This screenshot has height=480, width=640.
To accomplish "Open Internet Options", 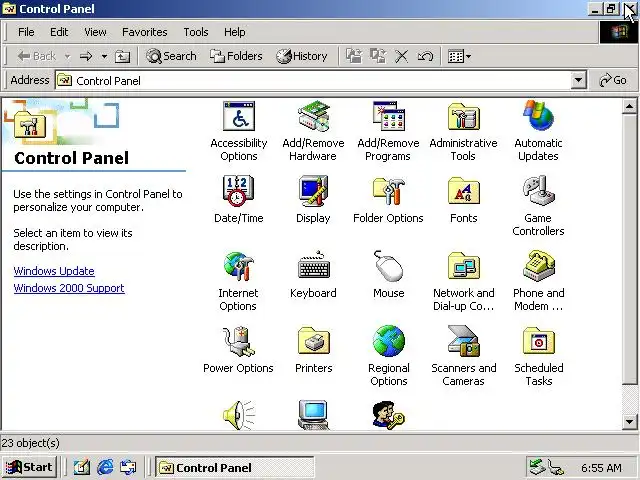I will point(238,282).
